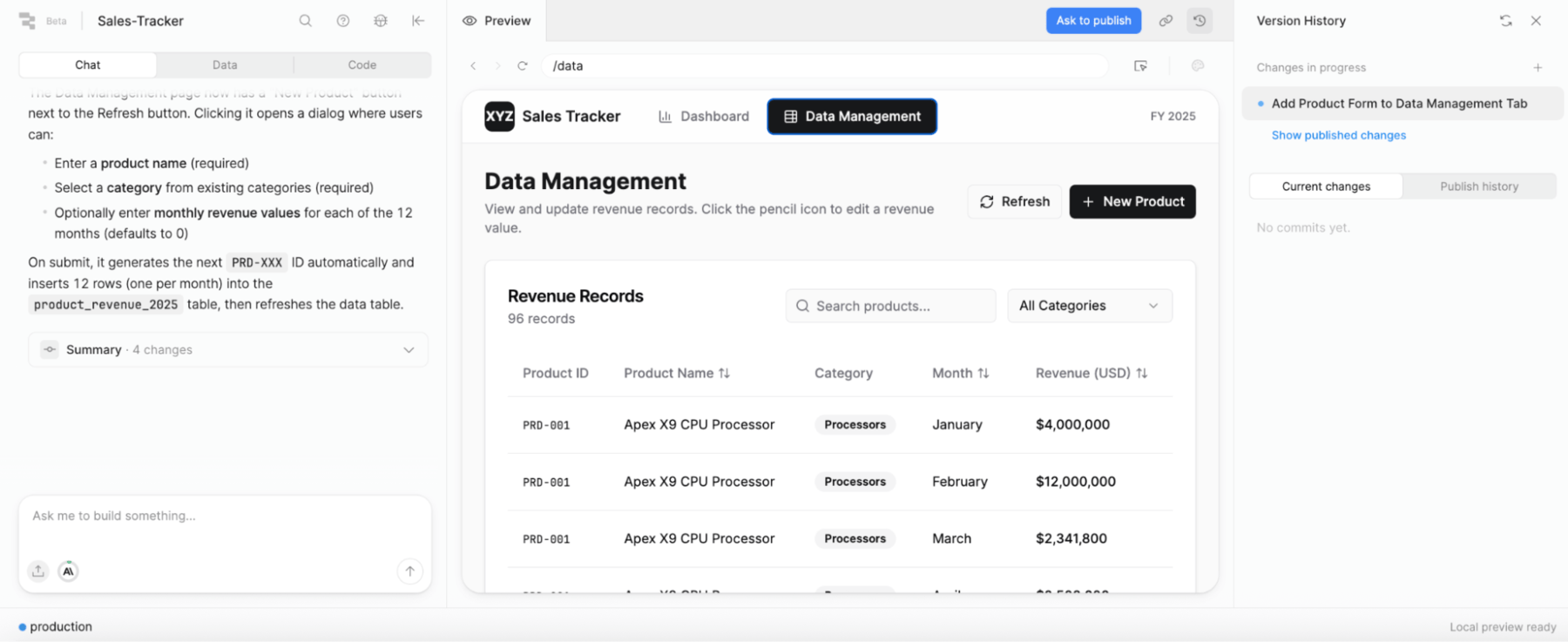The height and width of the screenshot is (642, 1568).
Task: Go back in preview browser
Action: point(473,66)
